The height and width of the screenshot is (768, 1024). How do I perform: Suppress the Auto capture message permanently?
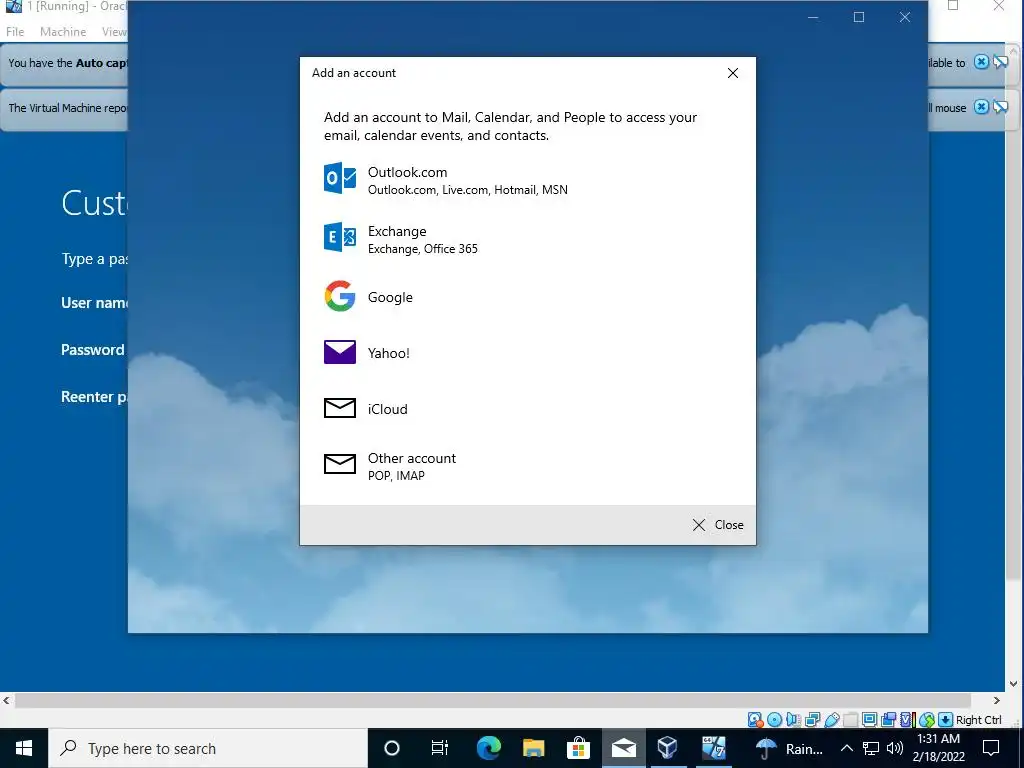click(x=1000, y=62)
